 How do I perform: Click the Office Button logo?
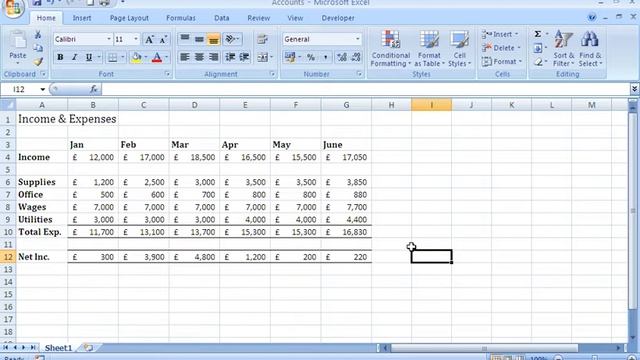13,8
